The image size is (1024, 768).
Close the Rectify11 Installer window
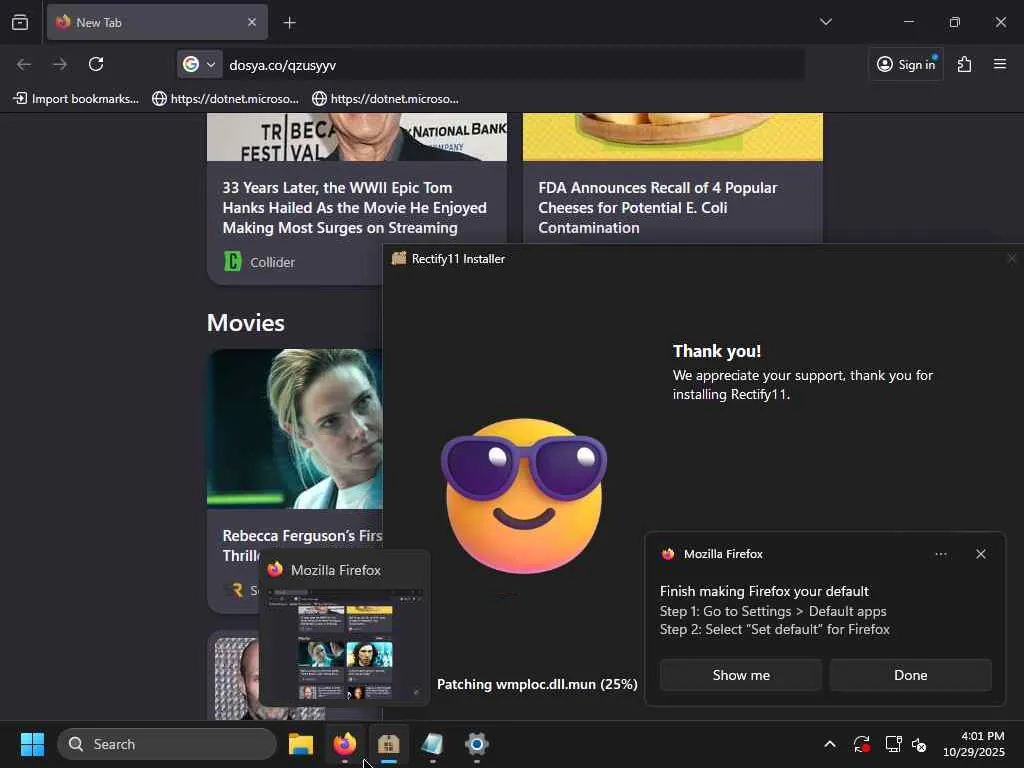1011,259
